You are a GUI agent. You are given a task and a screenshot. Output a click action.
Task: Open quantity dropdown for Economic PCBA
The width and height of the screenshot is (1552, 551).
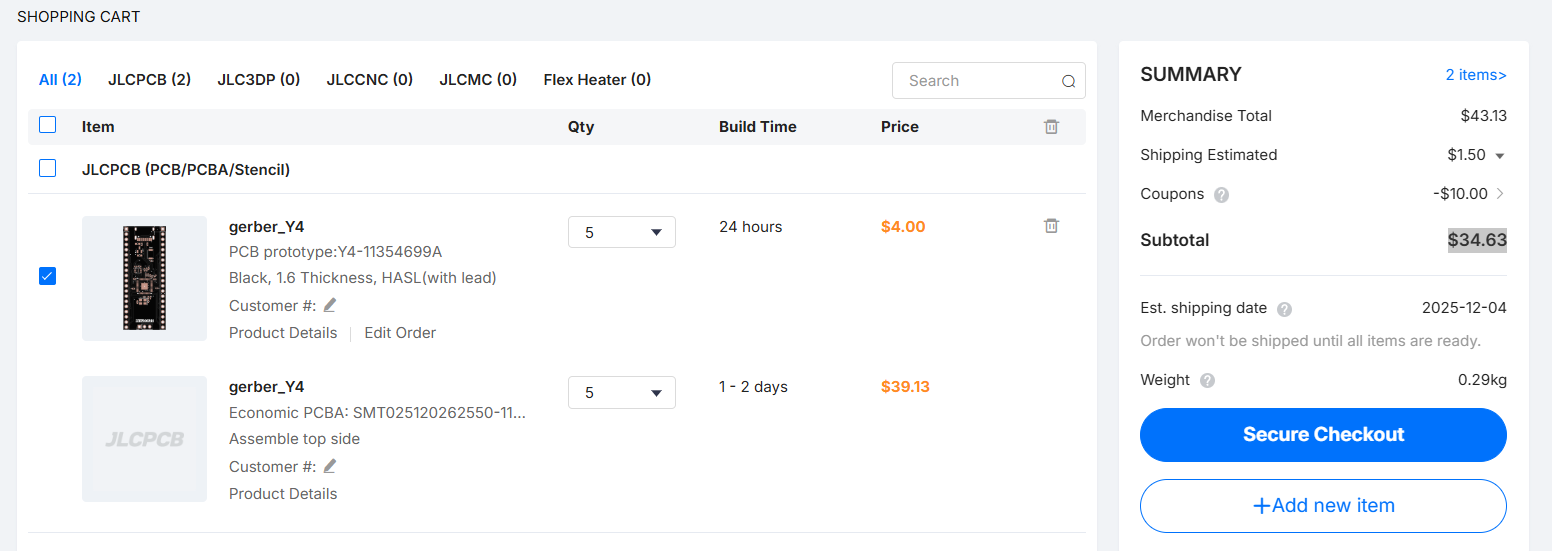tap(621, 392)
